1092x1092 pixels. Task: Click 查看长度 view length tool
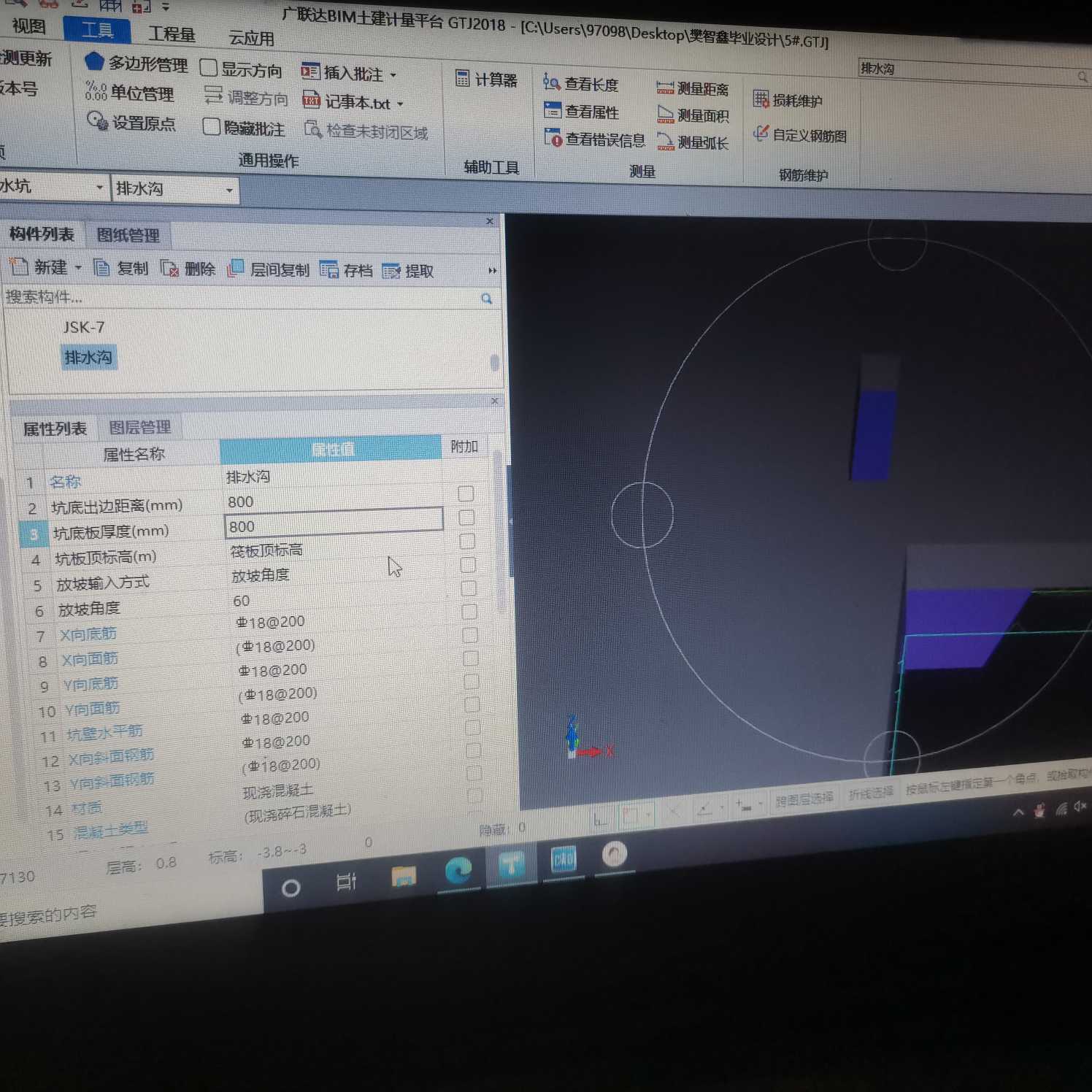click(x=581, y=84)
